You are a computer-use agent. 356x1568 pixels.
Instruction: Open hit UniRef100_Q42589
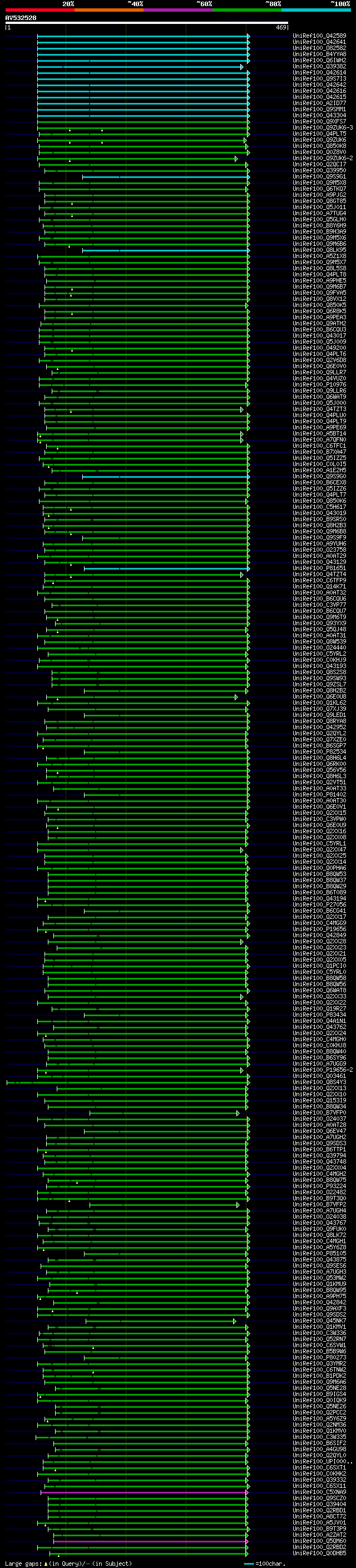319,36
